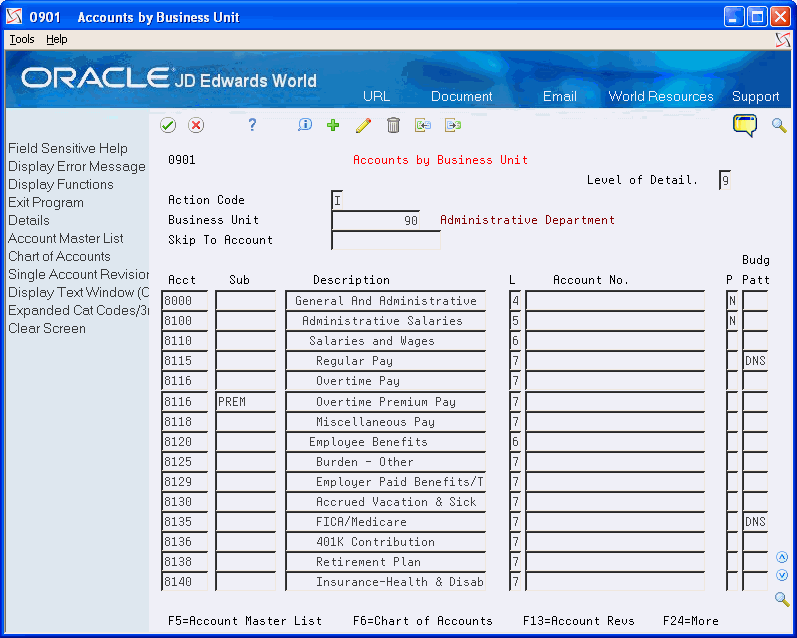Click the top-right magnifier search icon

click(779, 125)
